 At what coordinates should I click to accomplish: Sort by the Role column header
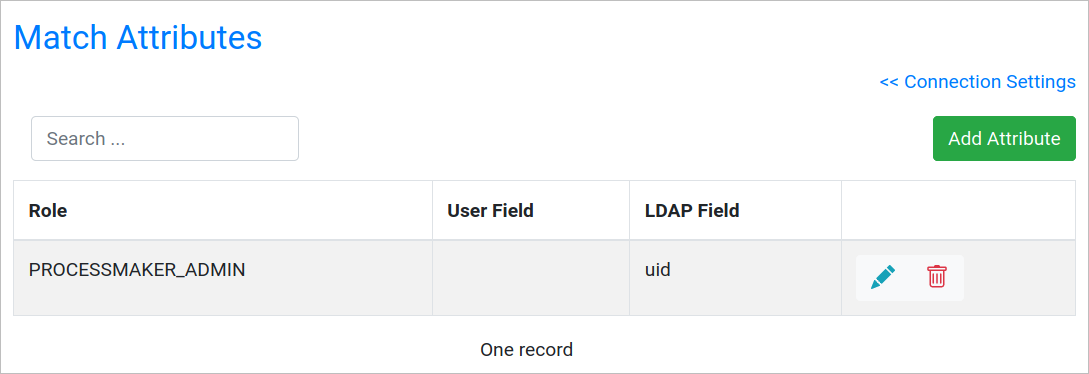pos(48,210)
